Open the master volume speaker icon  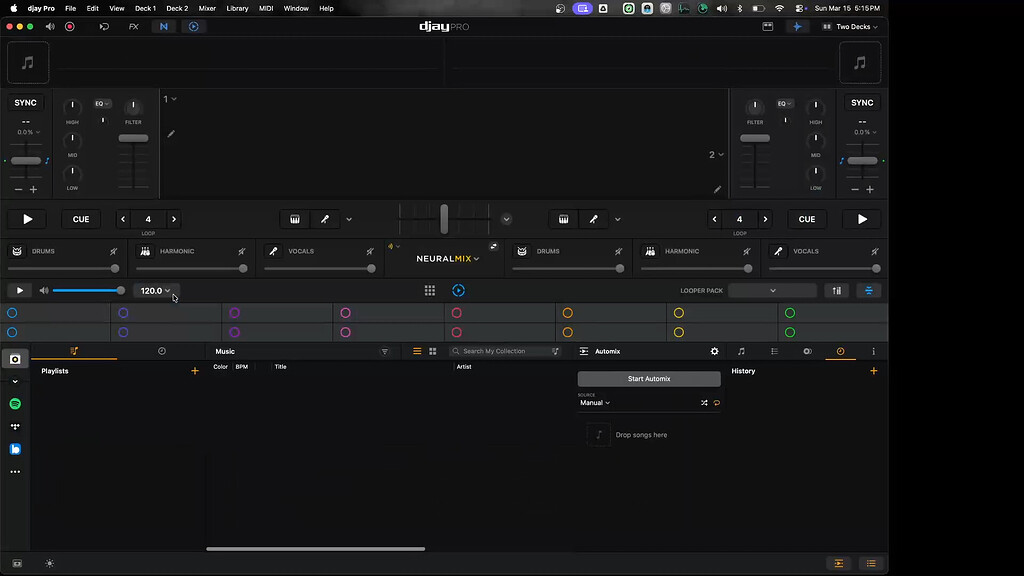point(50,27)
